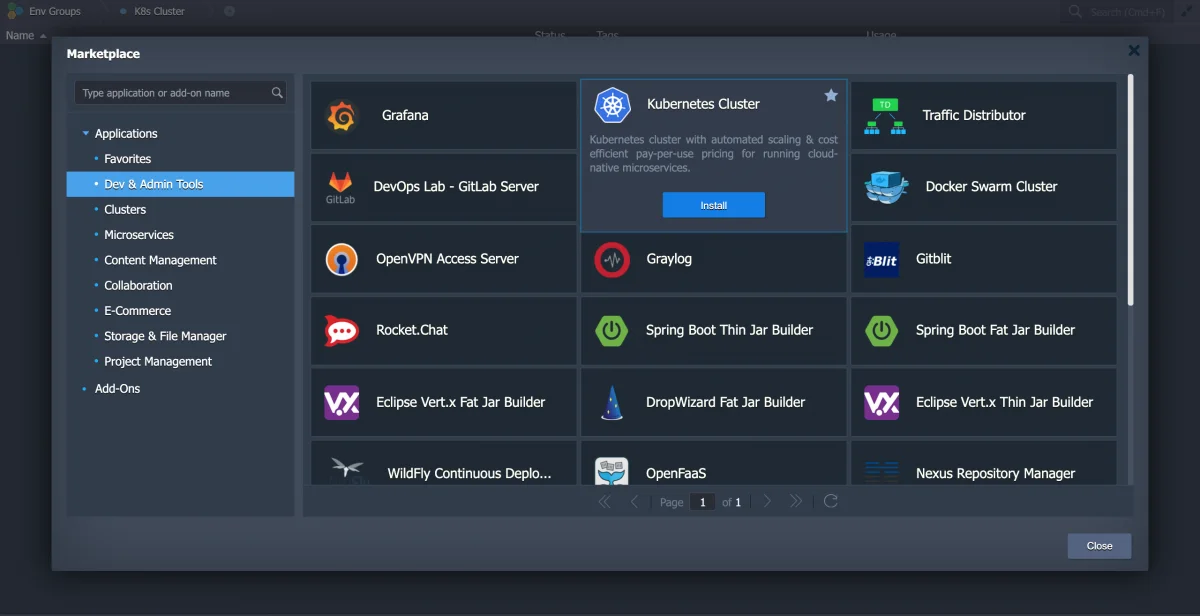The height and width of the screenshot is (616, 1200).
Task: Select the Nexus Repository Manager title
Action: (996, 474)
